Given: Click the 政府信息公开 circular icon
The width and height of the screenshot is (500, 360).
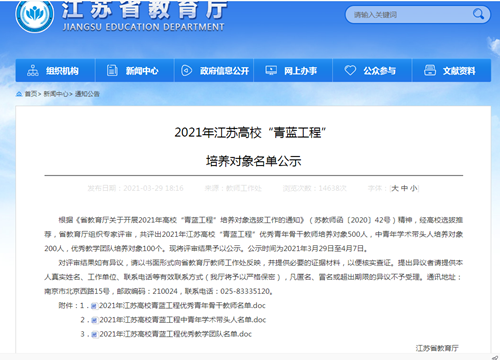Looking at the screenshot, I should 186,70.
